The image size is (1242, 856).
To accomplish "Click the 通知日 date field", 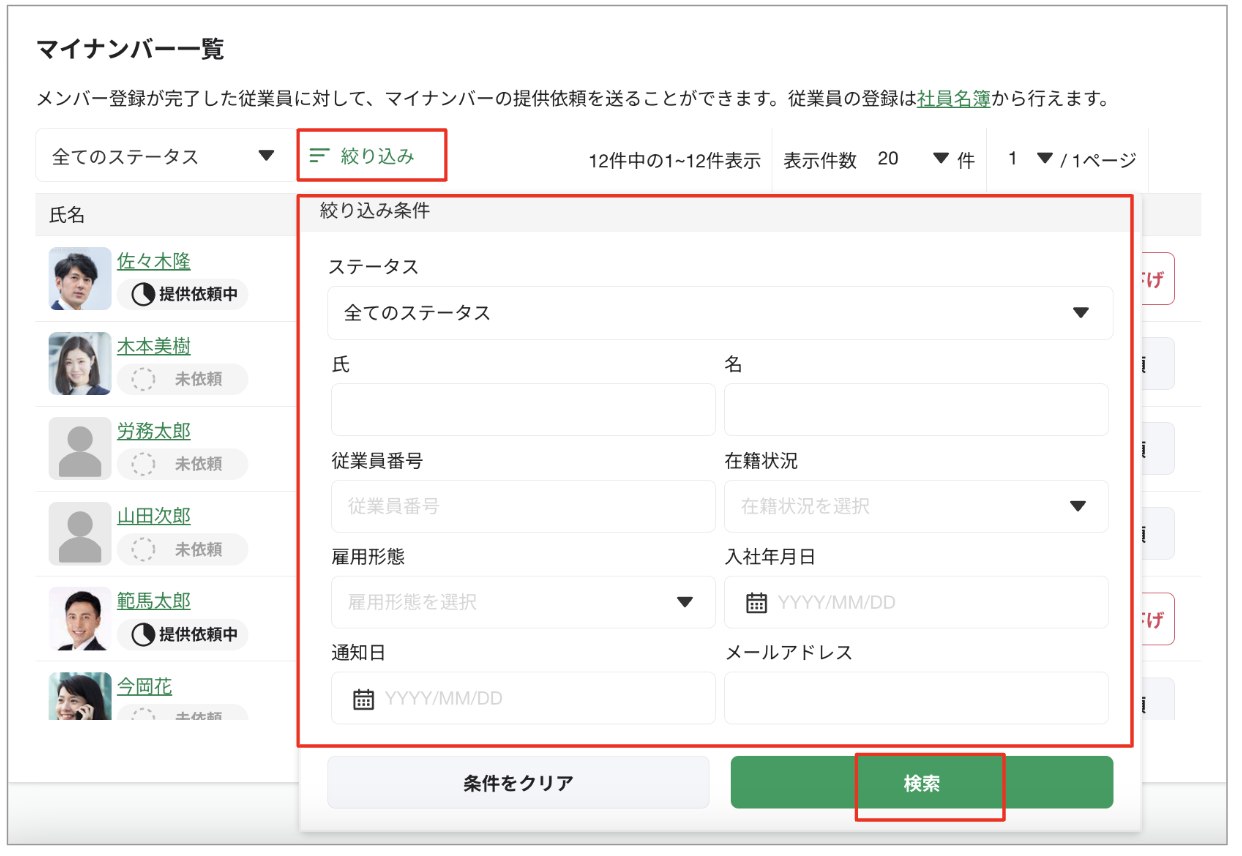I will click(523, 698).
